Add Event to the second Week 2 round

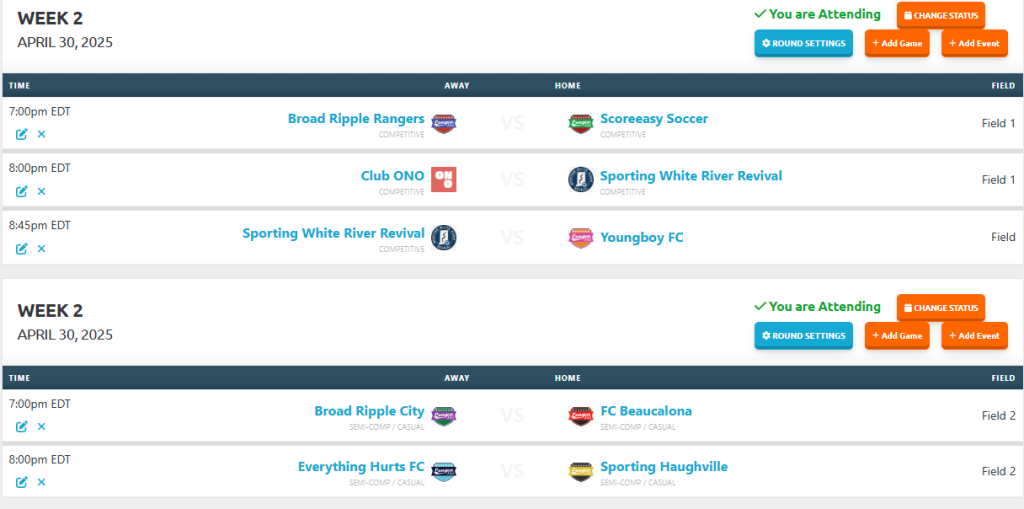click(974, 335)
